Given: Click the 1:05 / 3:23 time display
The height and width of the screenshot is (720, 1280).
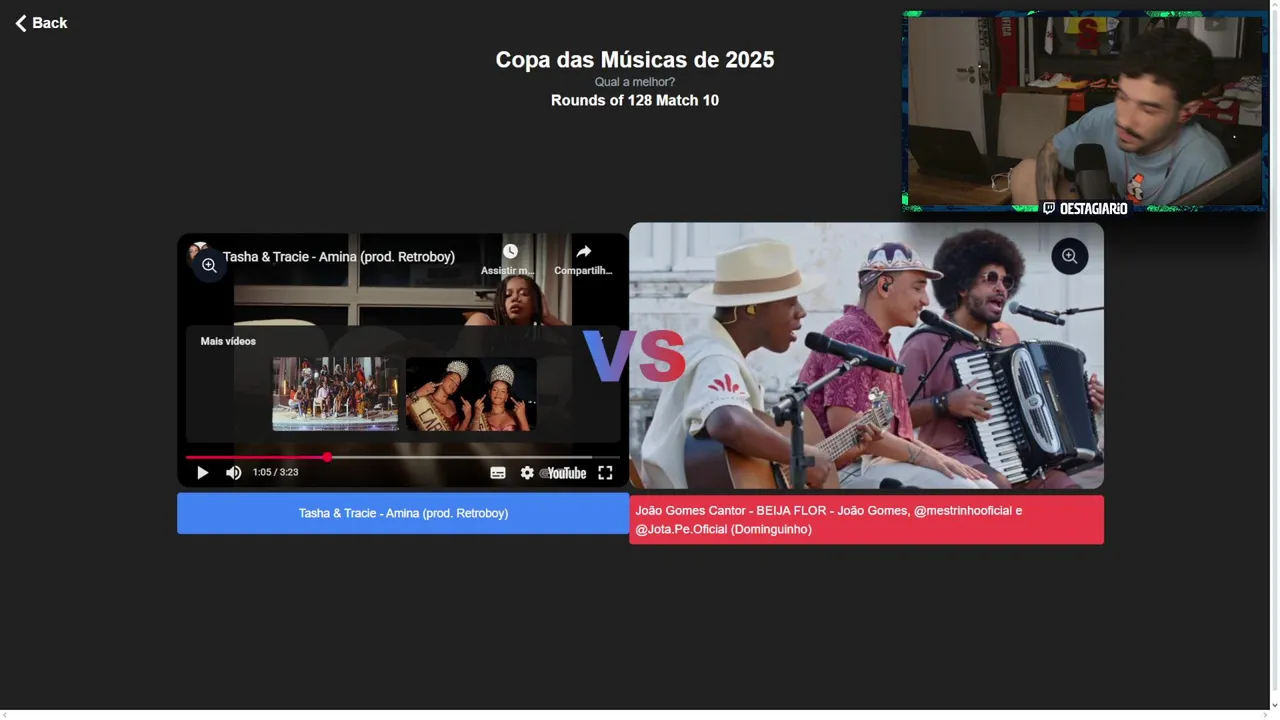Looking at the screenshot, I should [275, 472].
